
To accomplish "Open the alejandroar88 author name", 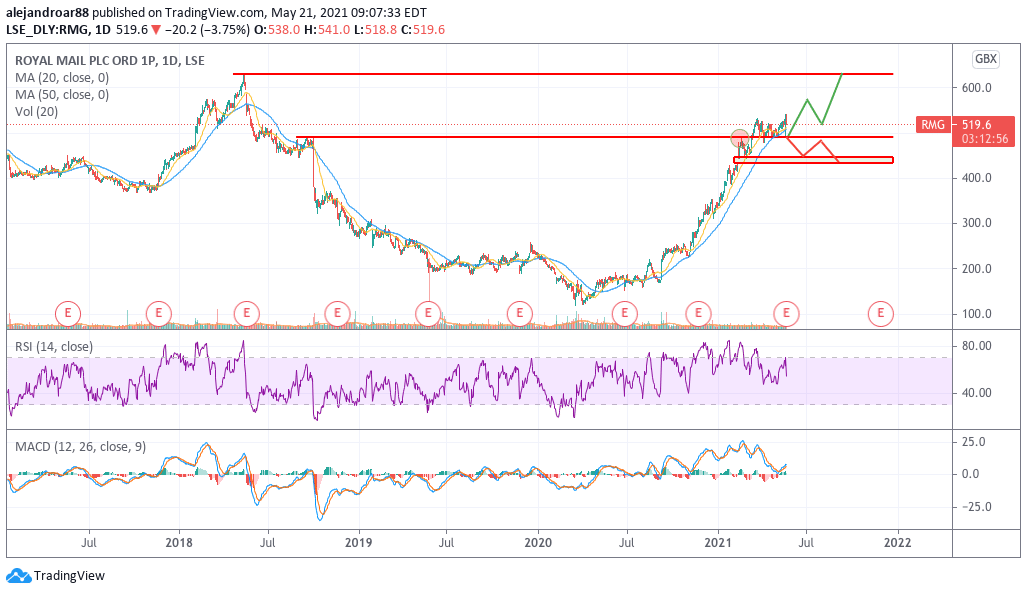I will 48,12.
